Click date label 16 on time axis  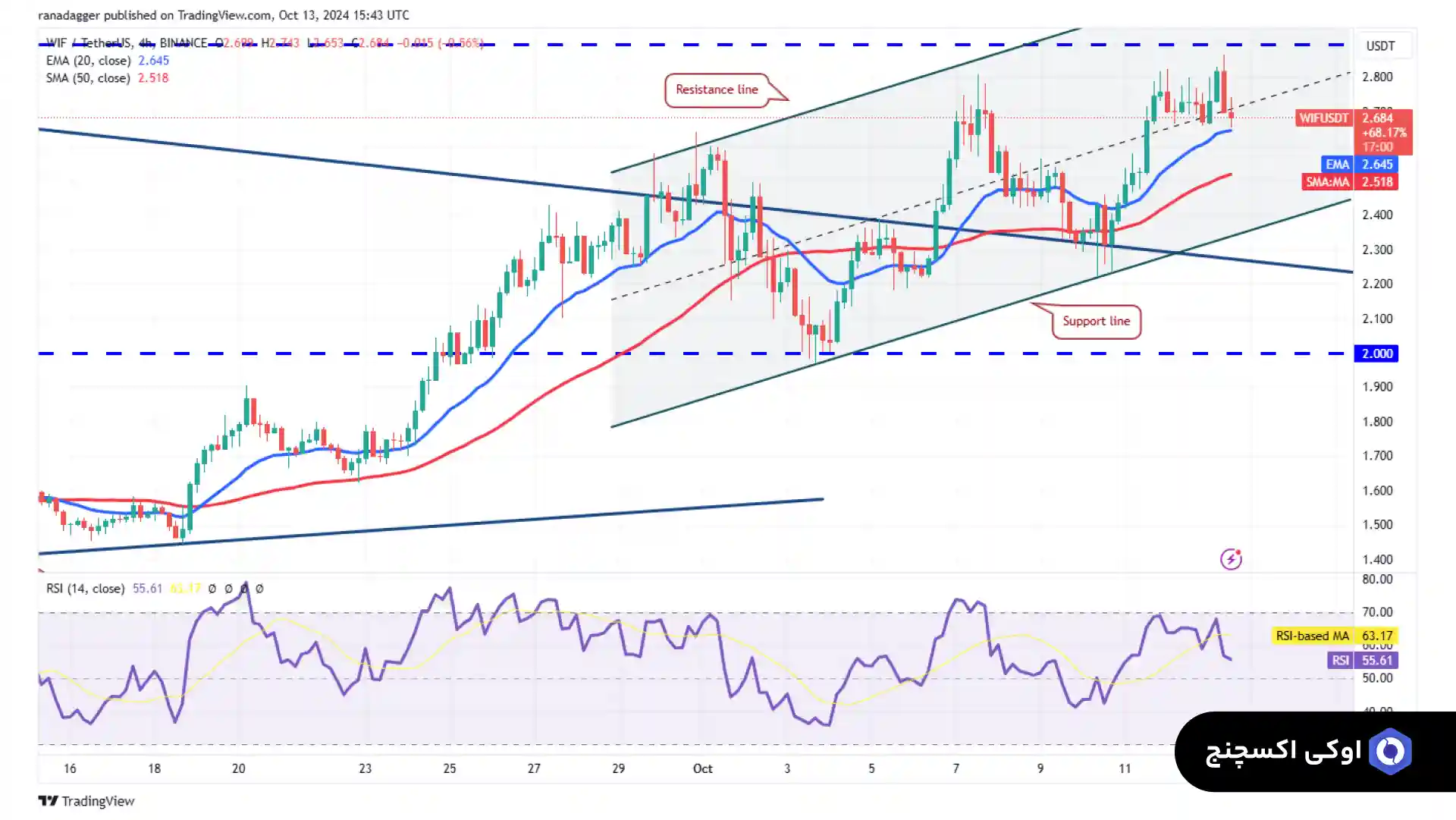pyautogui.click(x=70, y=768)
